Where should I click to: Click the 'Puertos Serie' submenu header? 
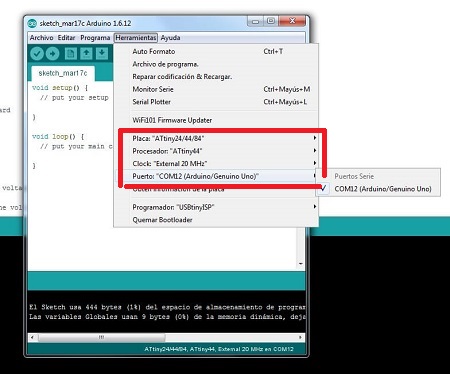pos(354,176)
